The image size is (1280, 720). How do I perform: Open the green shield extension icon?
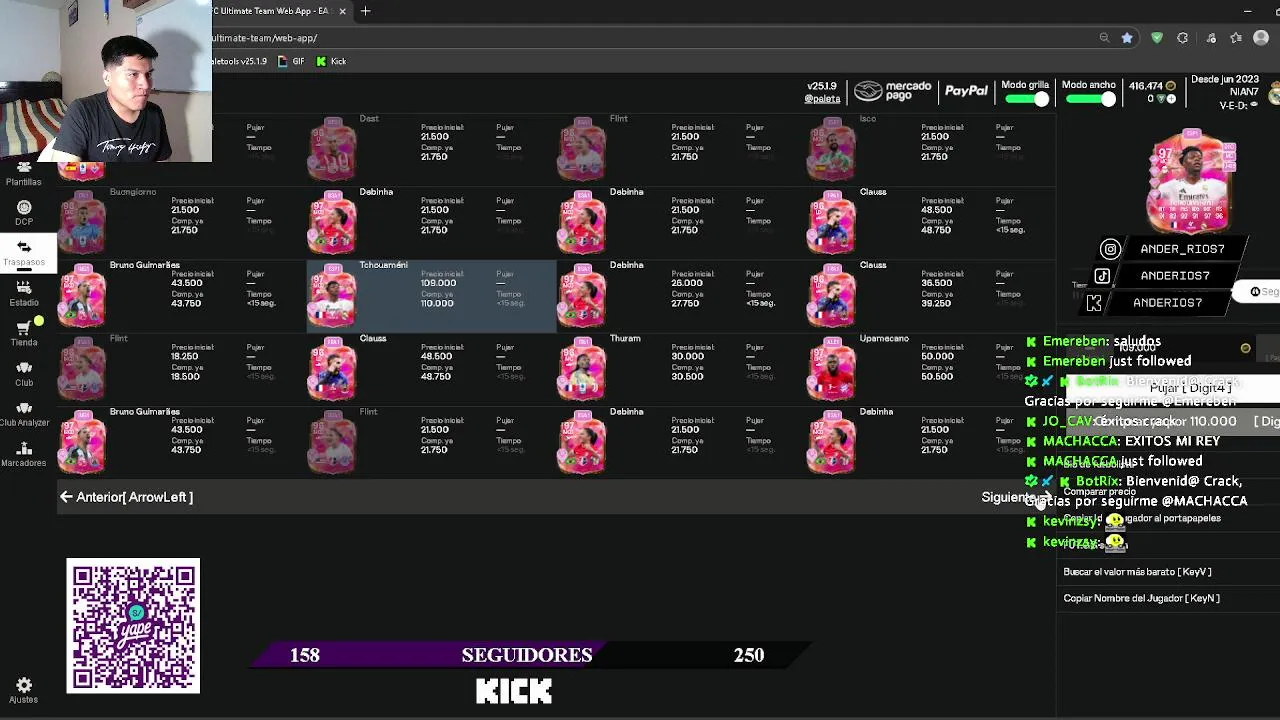click(1157, 38)
